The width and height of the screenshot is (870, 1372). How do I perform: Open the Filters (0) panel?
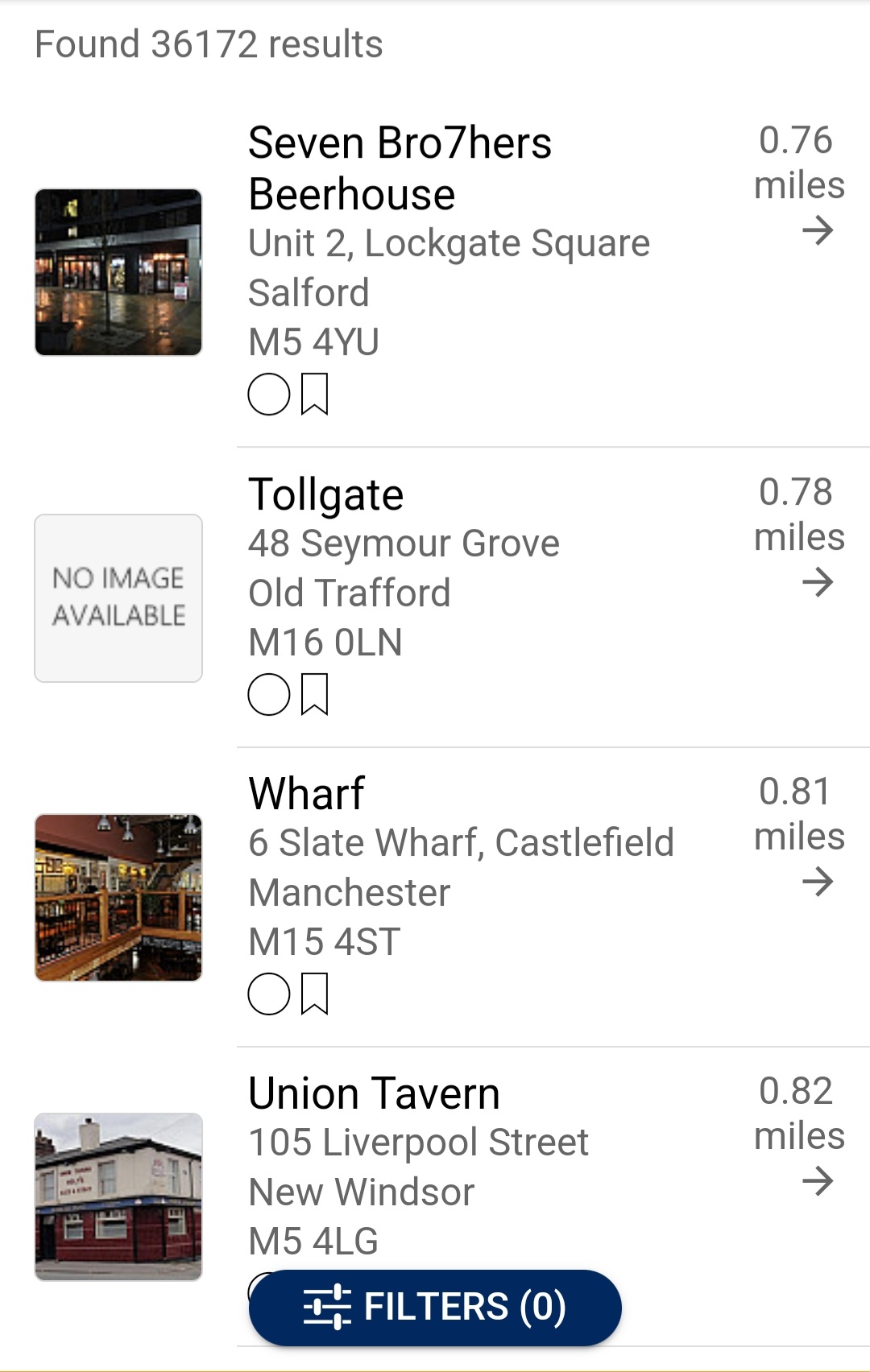pos(435,1307)
